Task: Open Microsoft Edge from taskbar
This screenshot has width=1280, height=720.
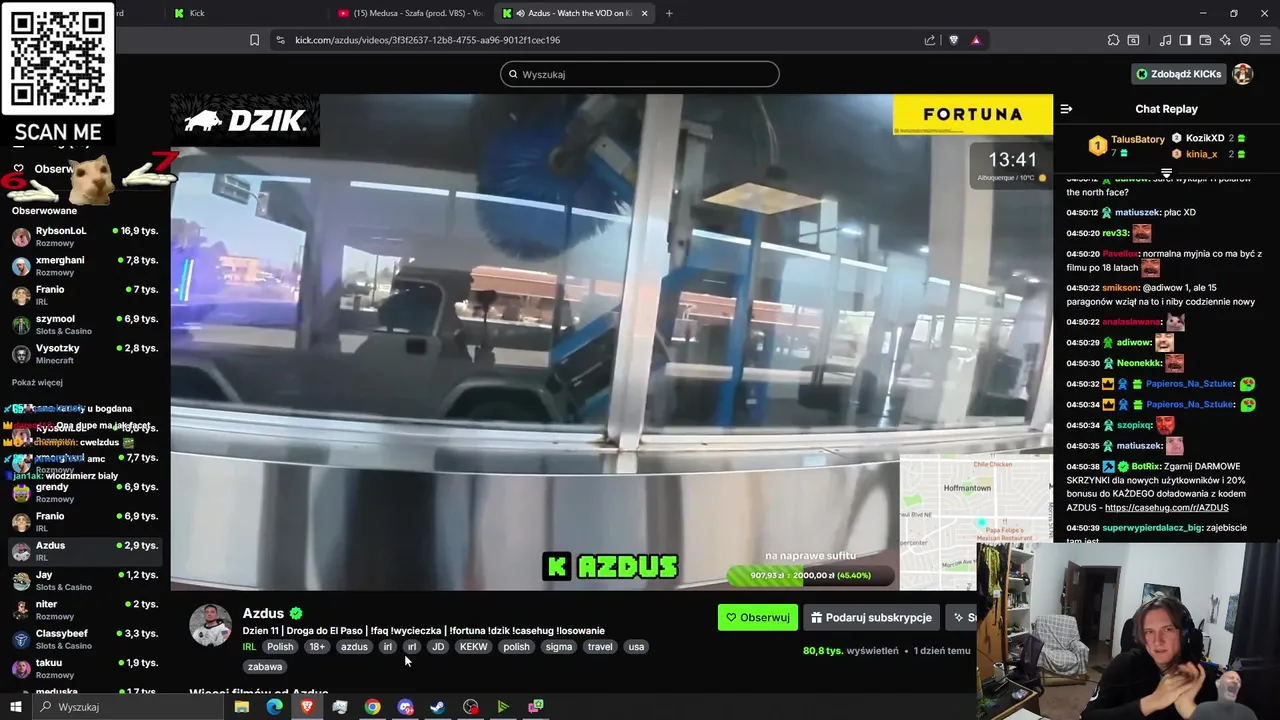Action: [x=274, y=707]
